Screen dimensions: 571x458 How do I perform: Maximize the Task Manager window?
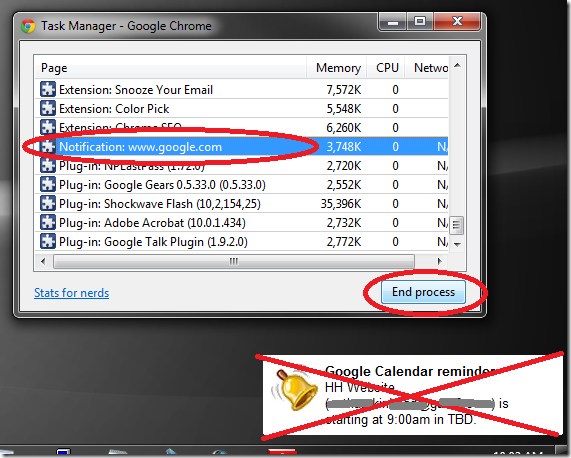pos(420,22)
